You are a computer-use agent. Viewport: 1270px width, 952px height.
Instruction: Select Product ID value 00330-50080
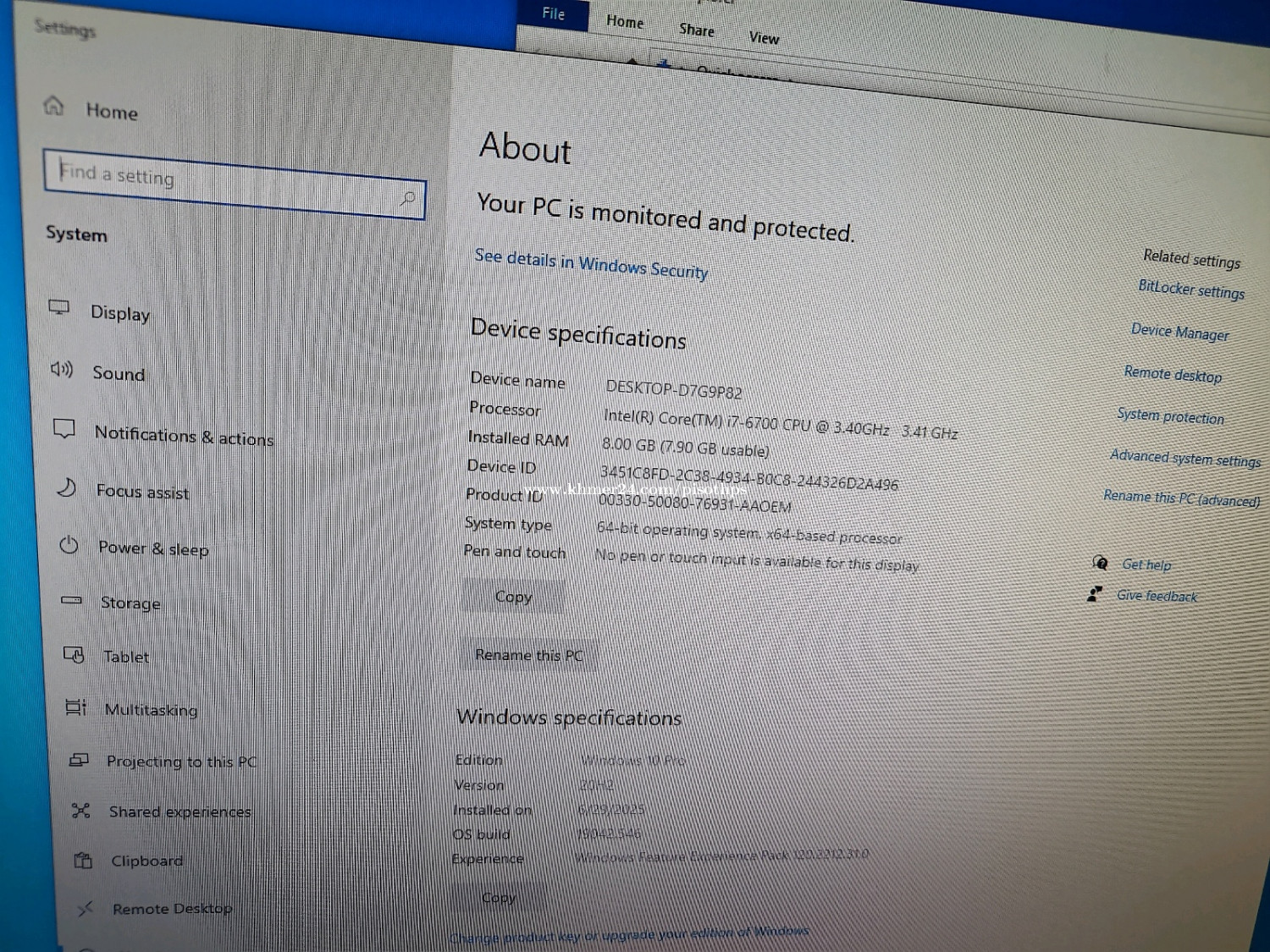coord(694,503)
